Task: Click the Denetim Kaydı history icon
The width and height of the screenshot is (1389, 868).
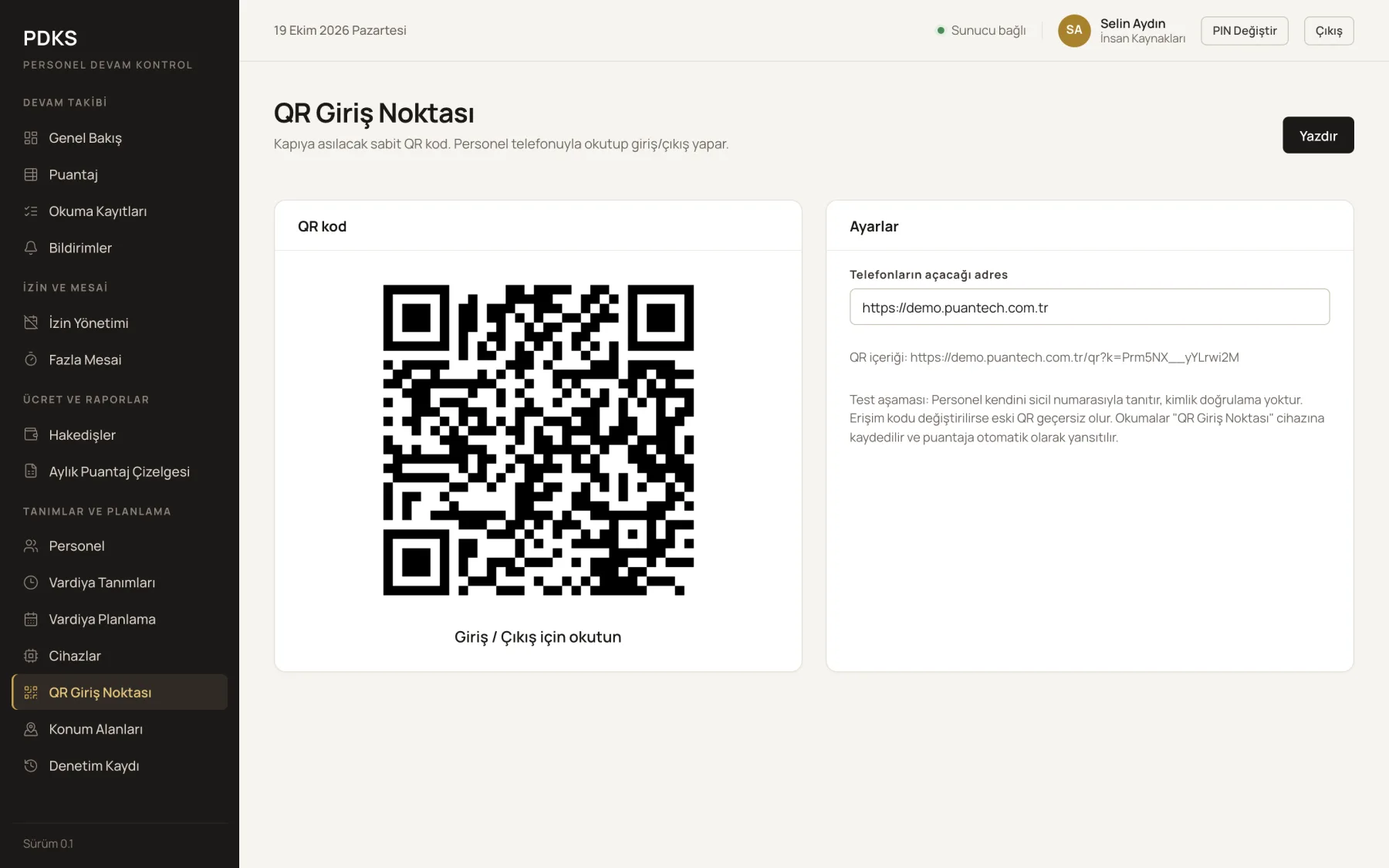Action: point(31,766)
